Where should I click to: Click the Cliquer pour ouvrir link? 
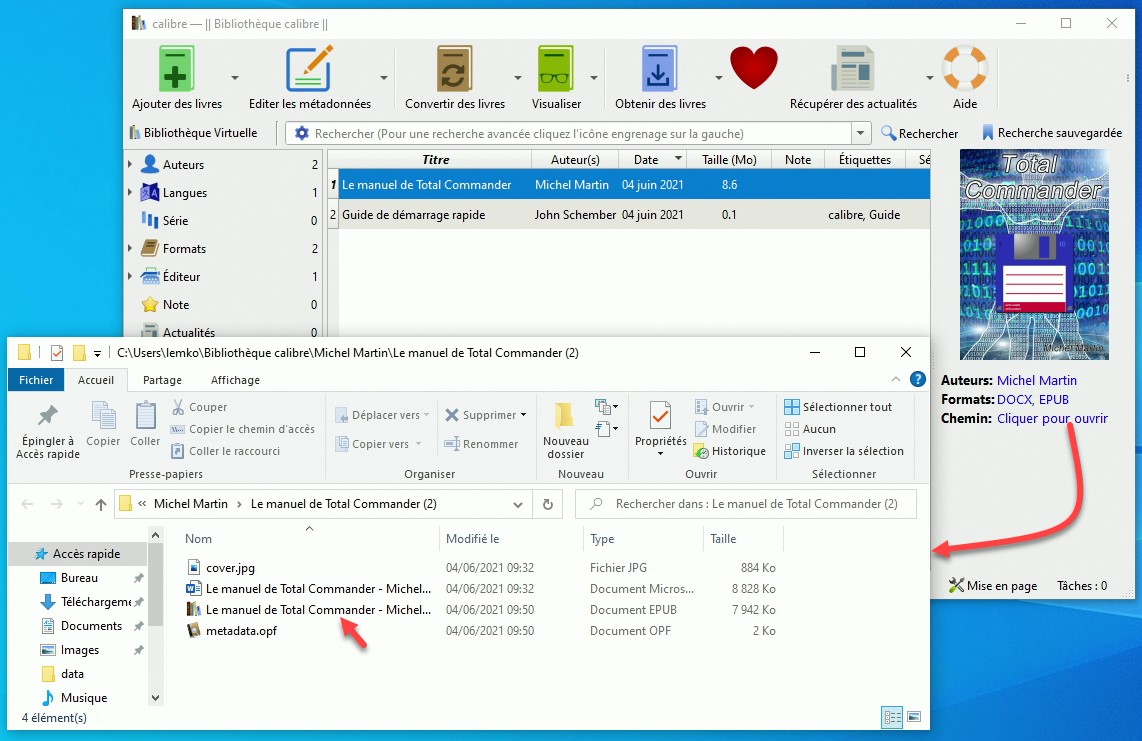[1052, 419]
